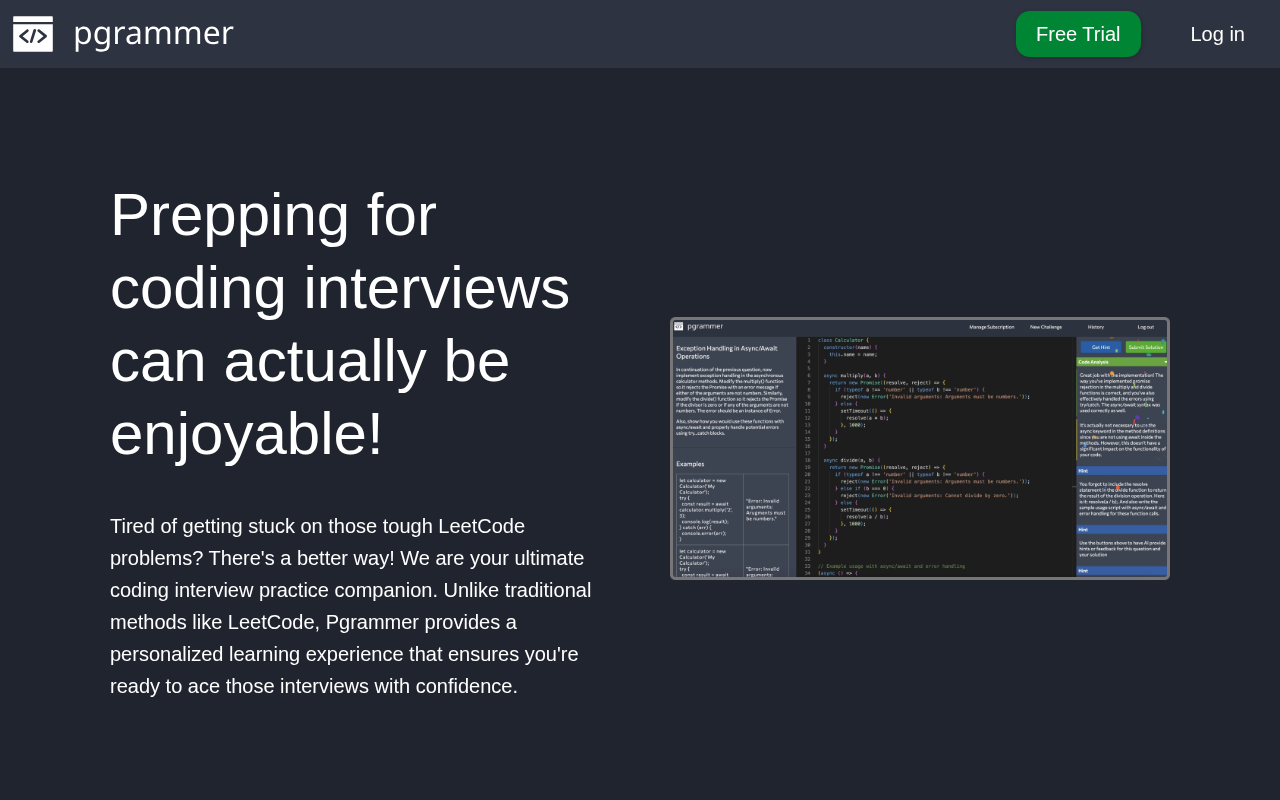Screen dimensions: 1280x800
Task: Open Manage Subscription in the app preview
Action: pyautogui.click(x=991, y=327)
